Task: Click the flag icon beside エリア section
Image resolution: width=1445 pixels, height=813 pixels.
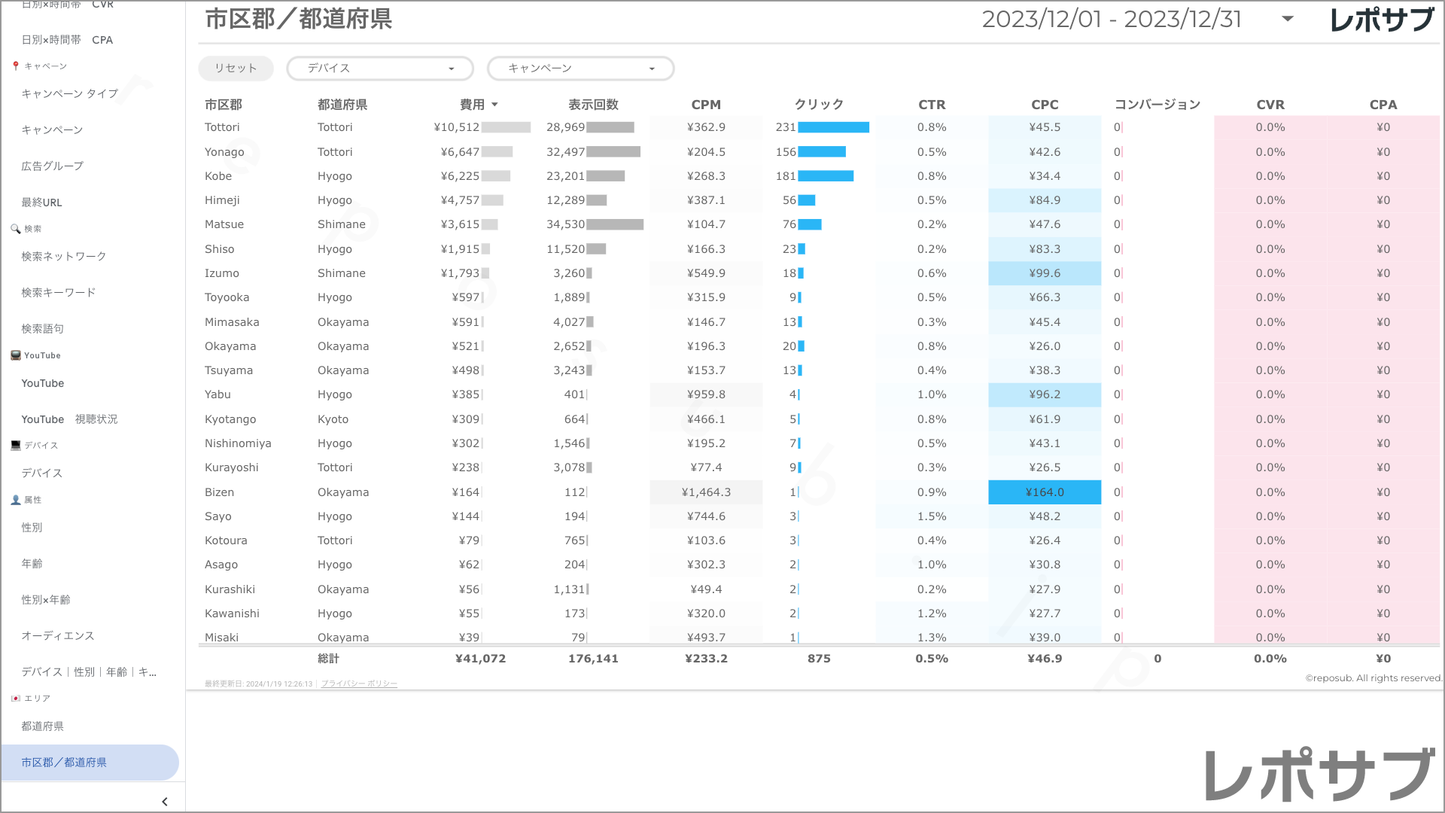Action: (15, 698)
